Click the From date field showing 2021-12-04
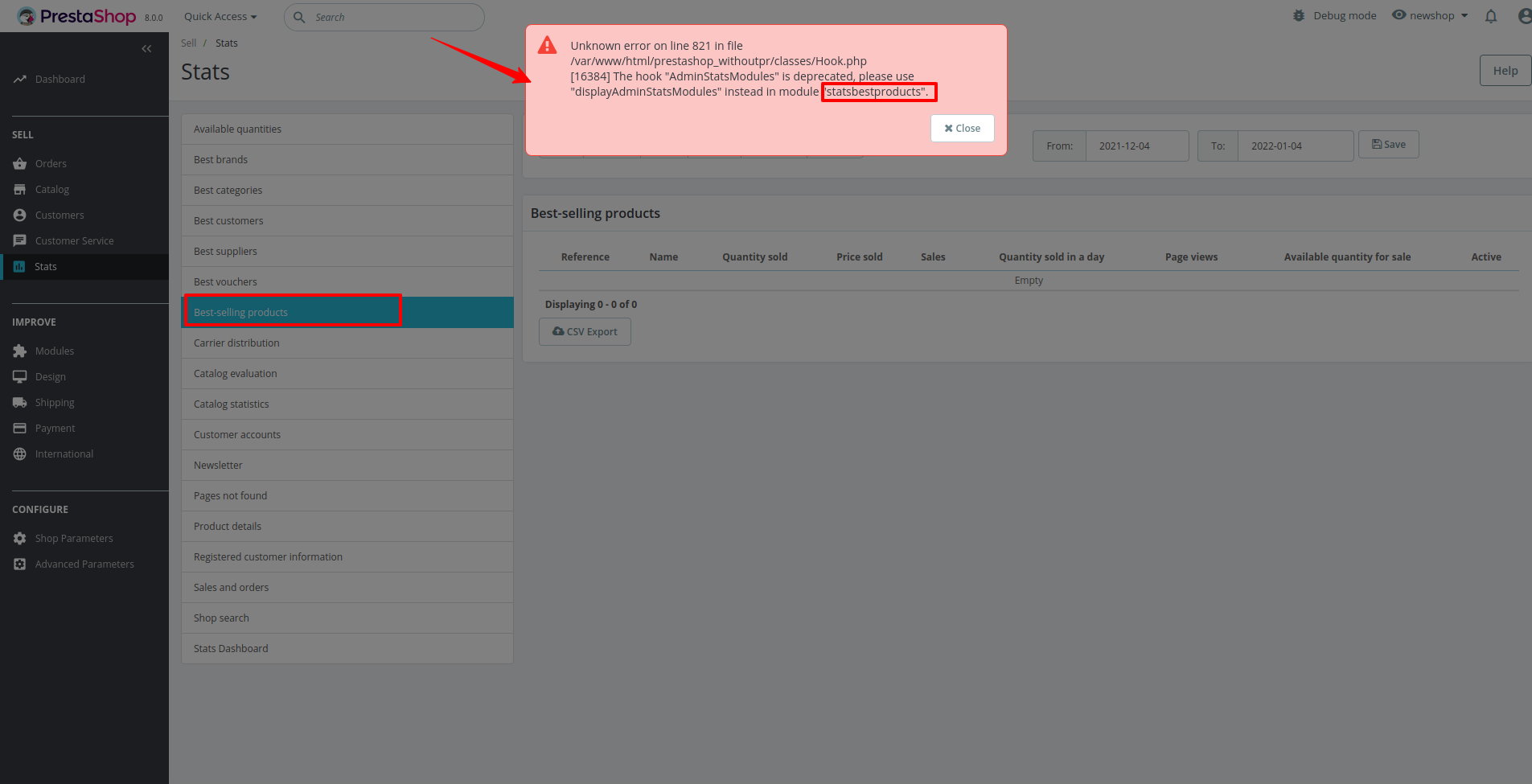Screen dimensions: 1532x784 point(1137,146)
